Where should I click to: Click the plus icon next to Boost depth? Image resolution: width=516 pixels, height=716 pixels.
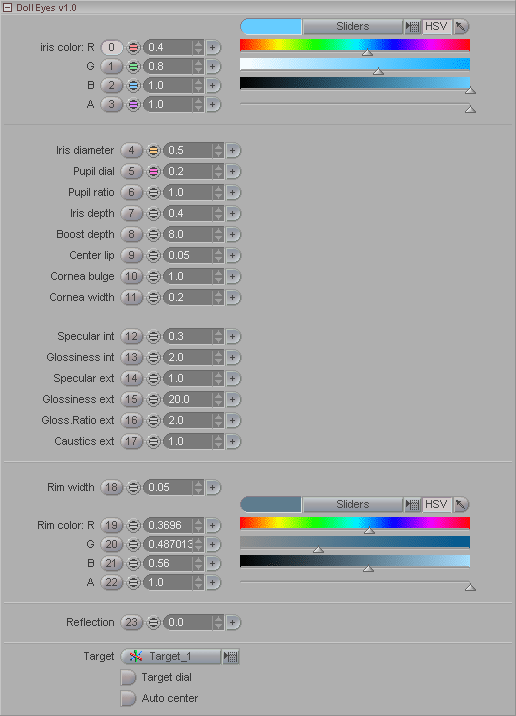click(232, 234)
